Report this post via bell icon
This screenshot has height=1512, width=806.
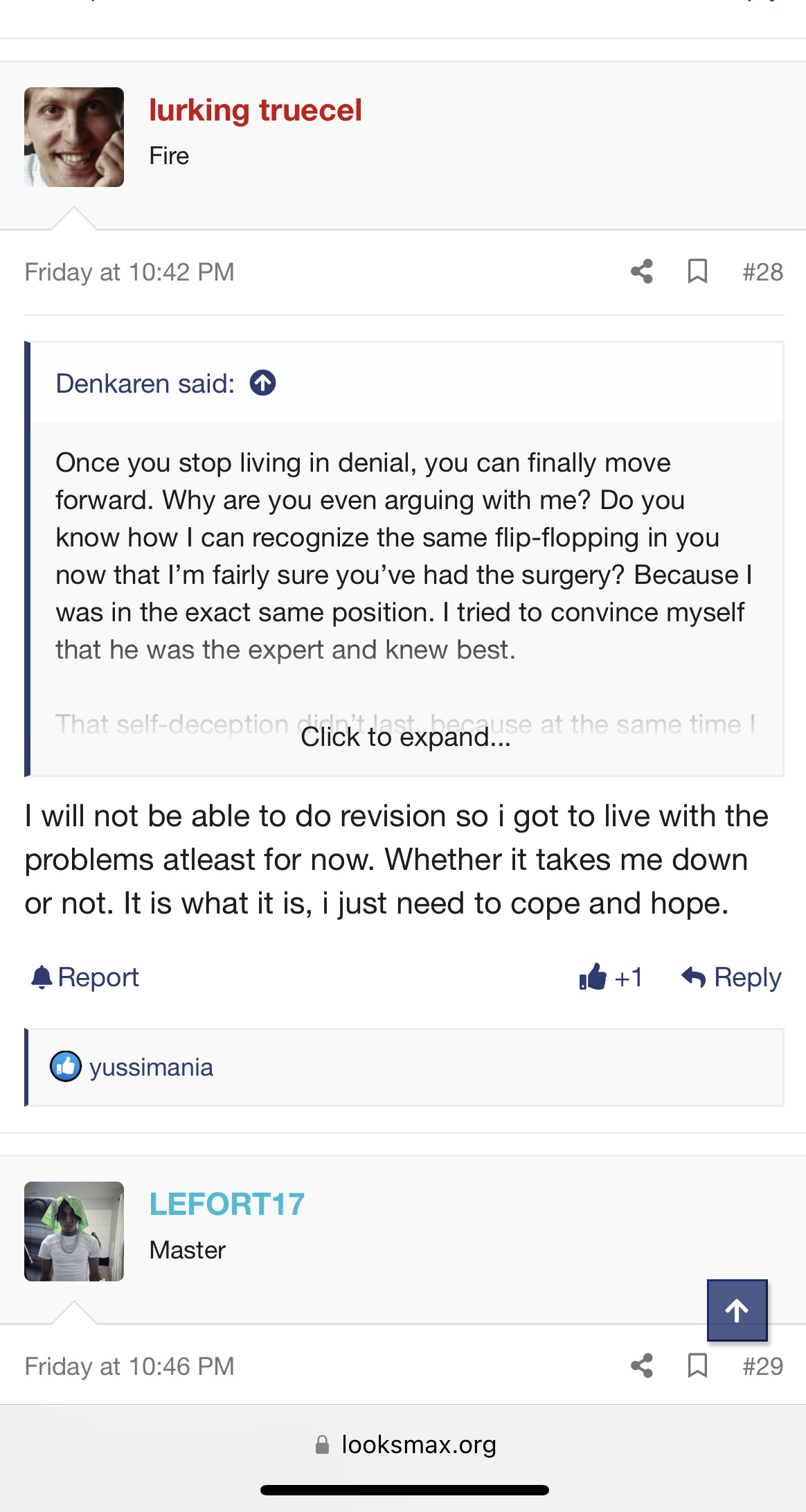point(85,977)
